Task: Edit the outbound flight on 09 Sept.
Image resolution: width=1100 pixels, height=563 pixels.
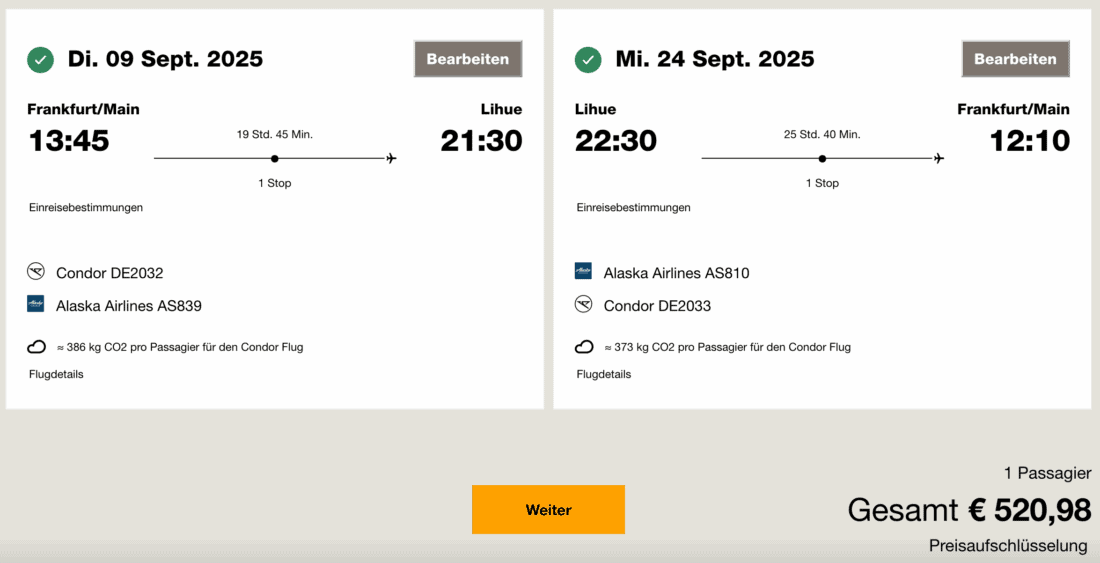Action: click(468, 59)
